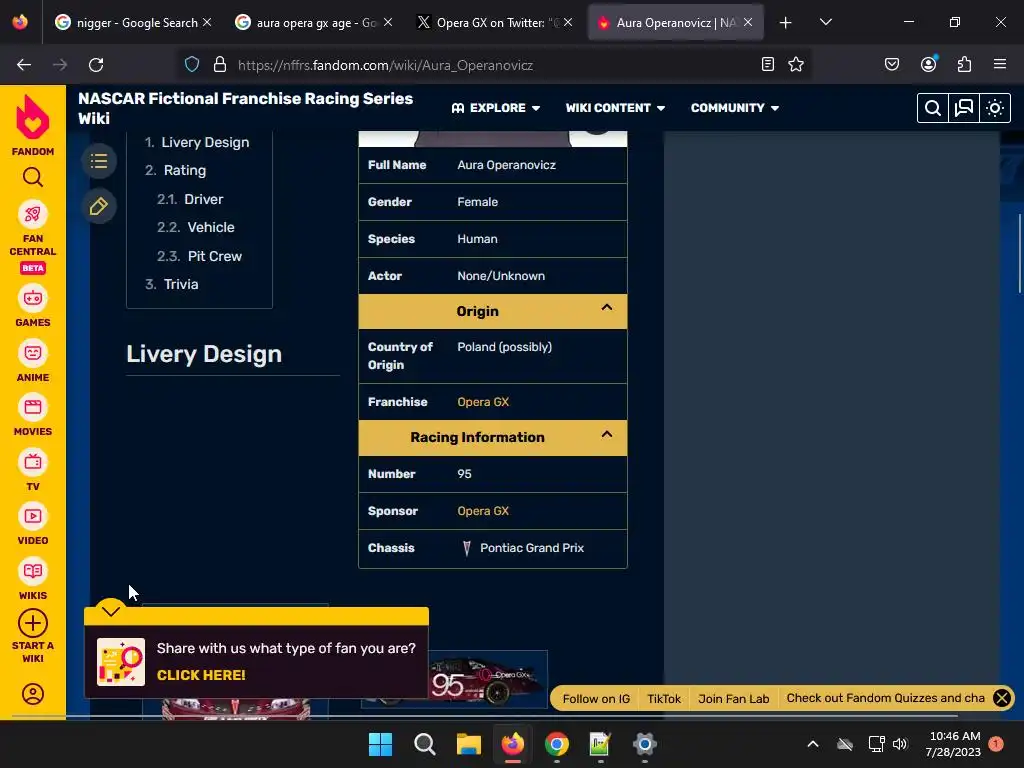Jump to Rating in contents
The width and height of the screenshot is (1024, 768).
tap(184, 170)
